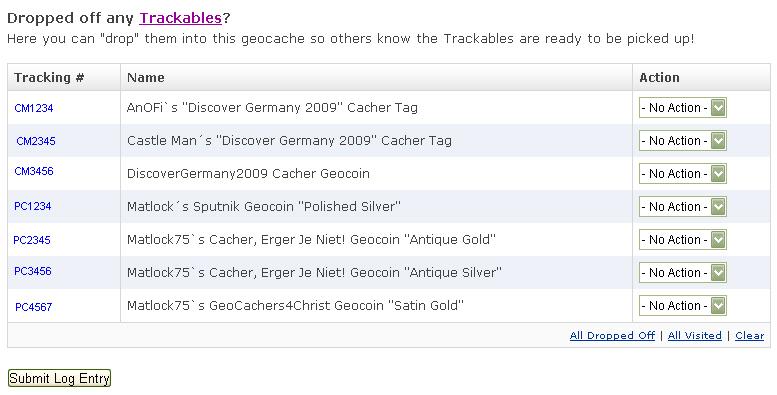
Task: Open tracking number PC2345 link
Action: pos(32,240)
